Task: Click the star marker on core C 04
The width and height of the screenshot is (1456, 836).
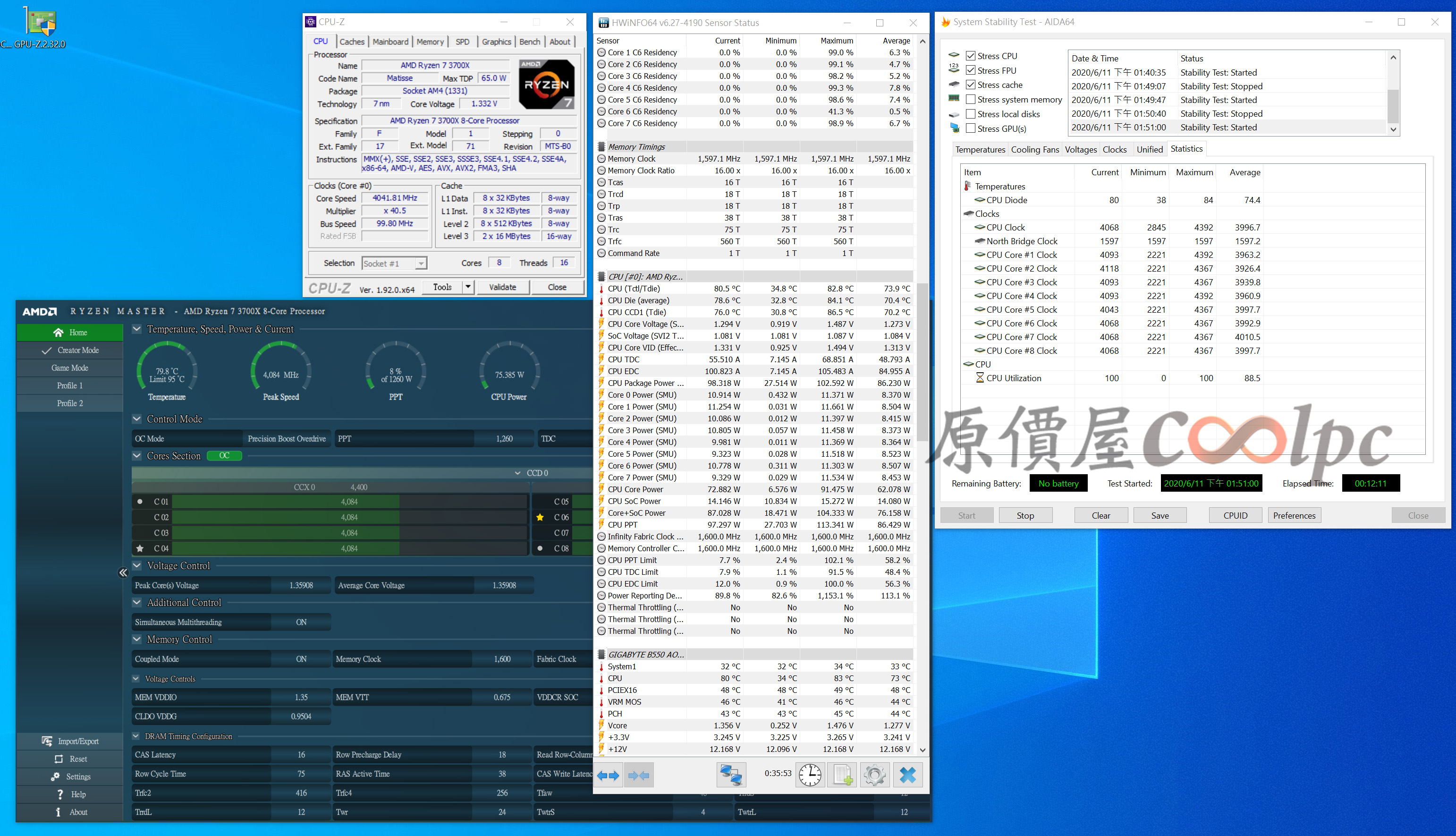Action: (x=139, y=548)
